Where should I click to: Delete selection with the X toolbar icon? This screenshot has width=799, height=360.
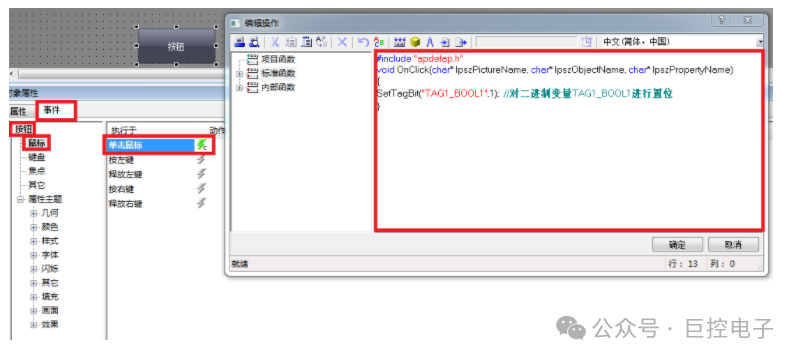tap(342, 42)
